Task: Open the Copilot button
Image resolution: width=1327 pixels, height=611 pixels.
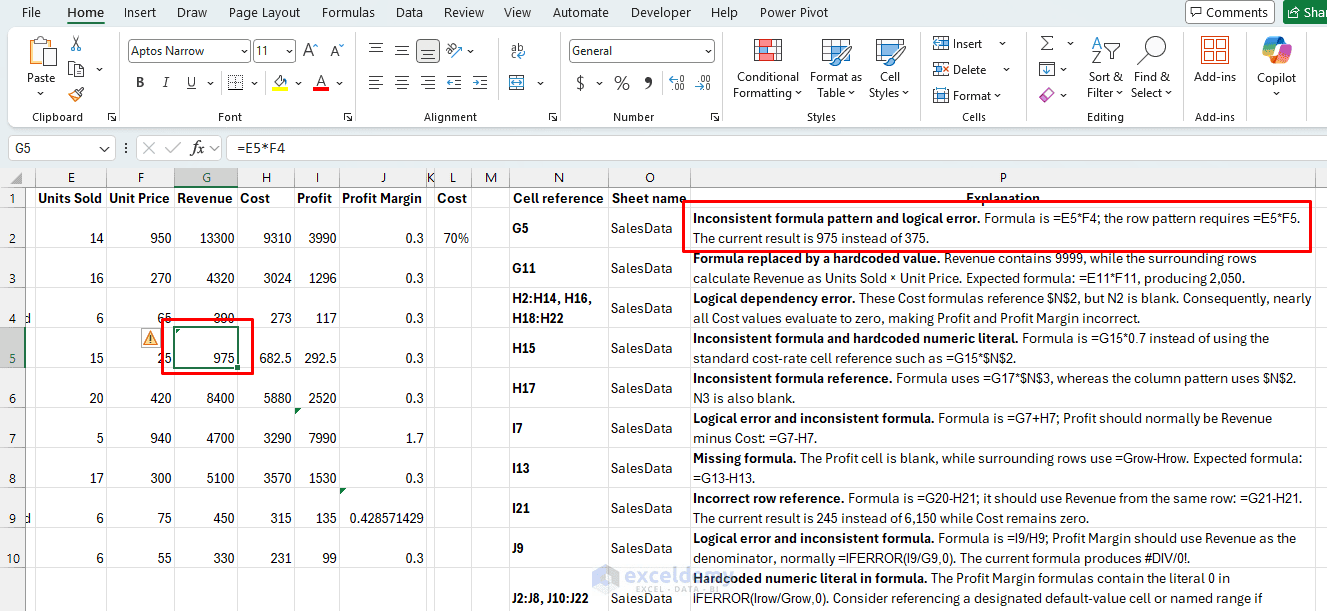Action: (1276, 66)
